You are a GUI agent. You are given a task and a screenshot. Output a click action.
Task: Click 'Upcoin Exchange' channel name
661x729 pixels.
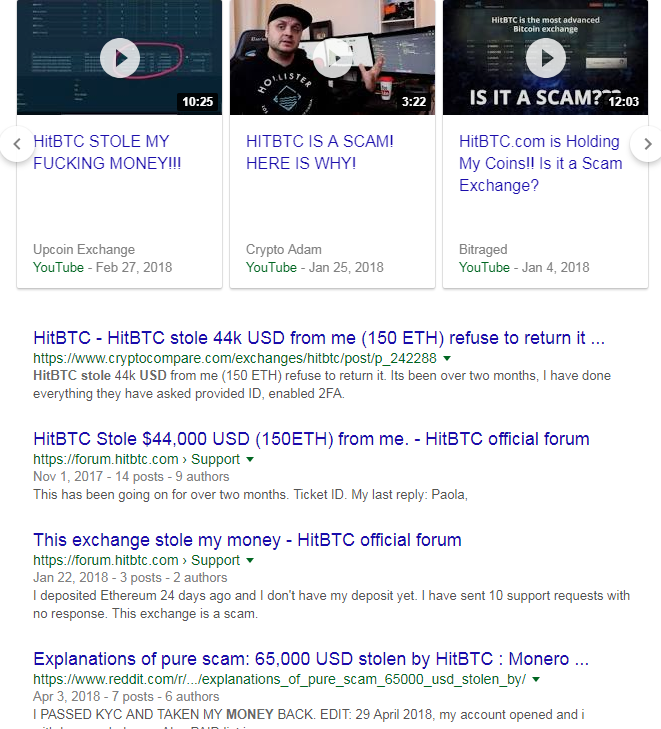tap(84, 250)
